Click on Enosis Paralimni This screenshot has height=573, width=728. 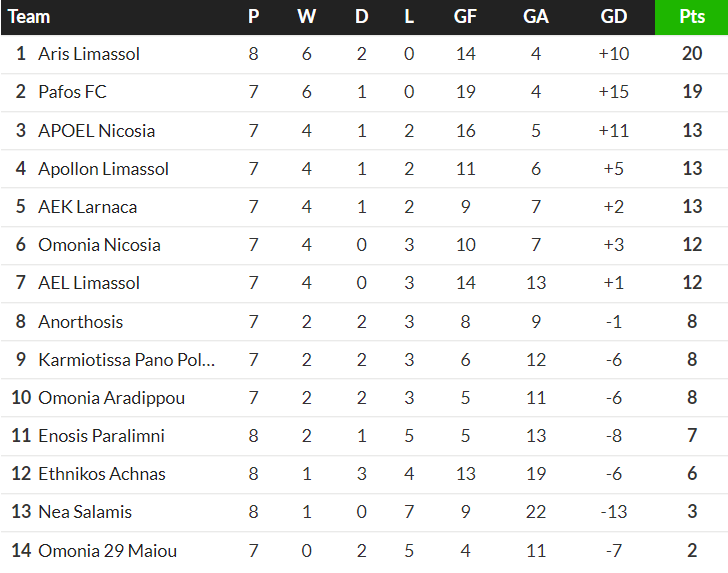pos(101,436)
